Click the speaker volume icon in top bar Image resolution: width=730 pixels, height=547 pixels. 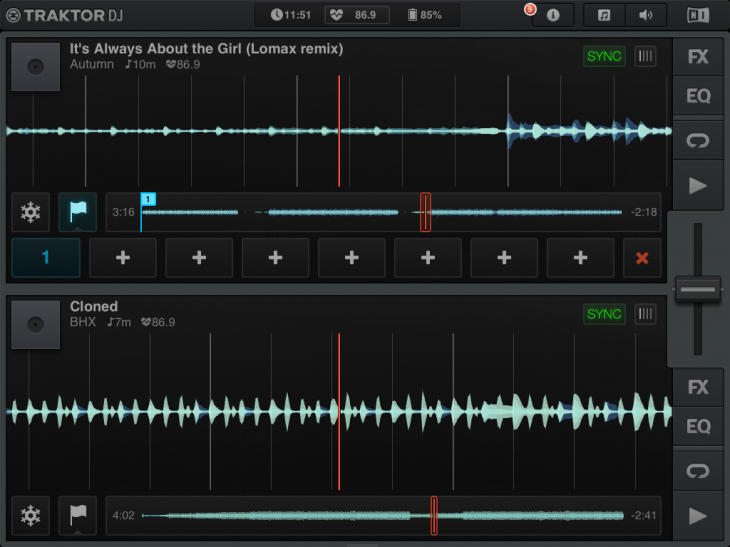pos(646,15)
